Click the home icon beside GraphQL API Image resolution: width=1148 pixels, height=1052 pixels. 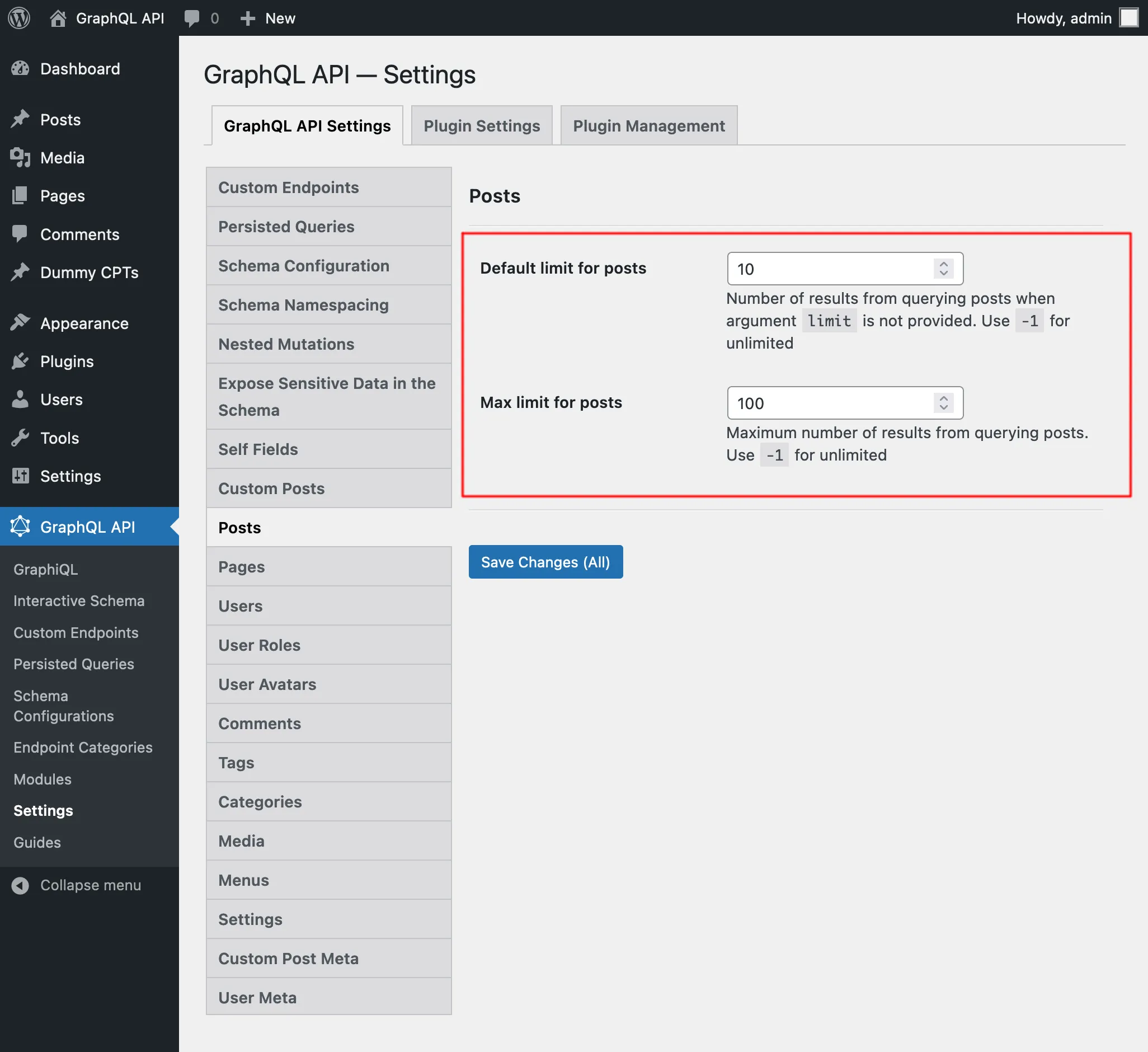(x=58, y=18)
